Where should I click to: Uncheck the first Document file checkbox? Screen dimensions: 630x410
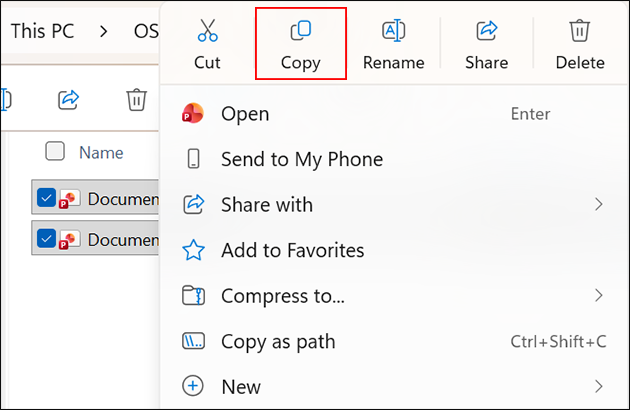pos(46,198)
